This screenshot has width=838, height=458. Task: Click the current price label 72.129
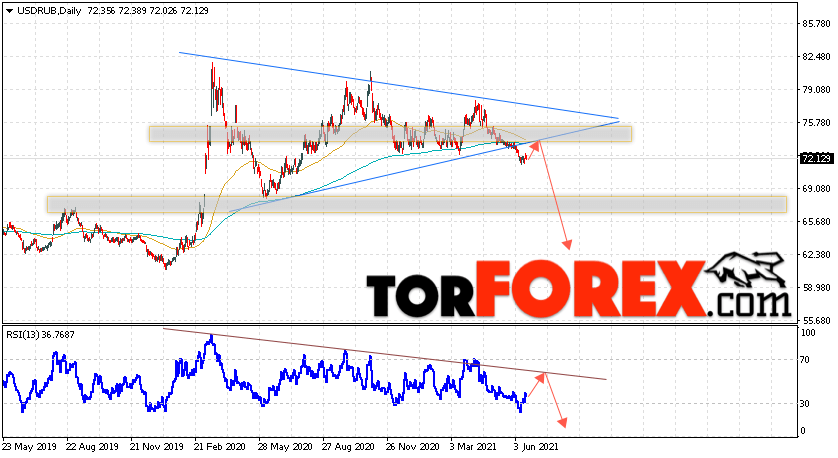tap(816, 158)
